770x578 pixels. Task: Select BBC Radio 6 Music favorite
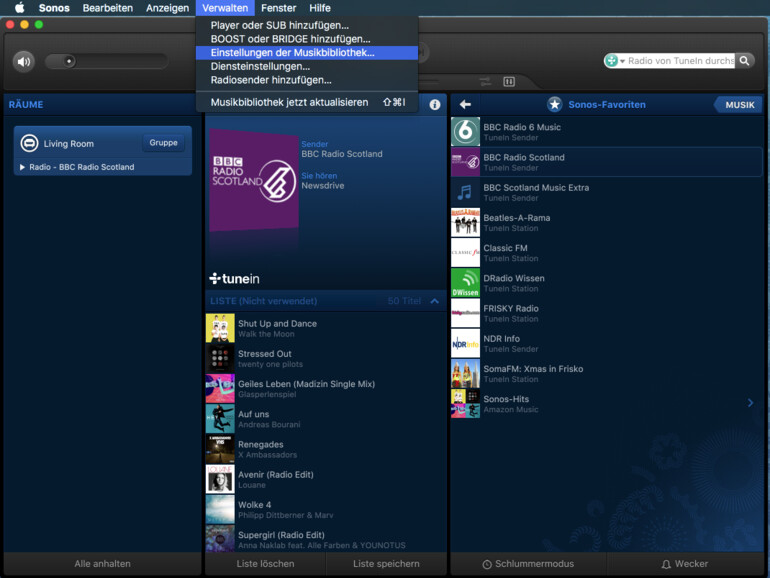click(606, 132)
